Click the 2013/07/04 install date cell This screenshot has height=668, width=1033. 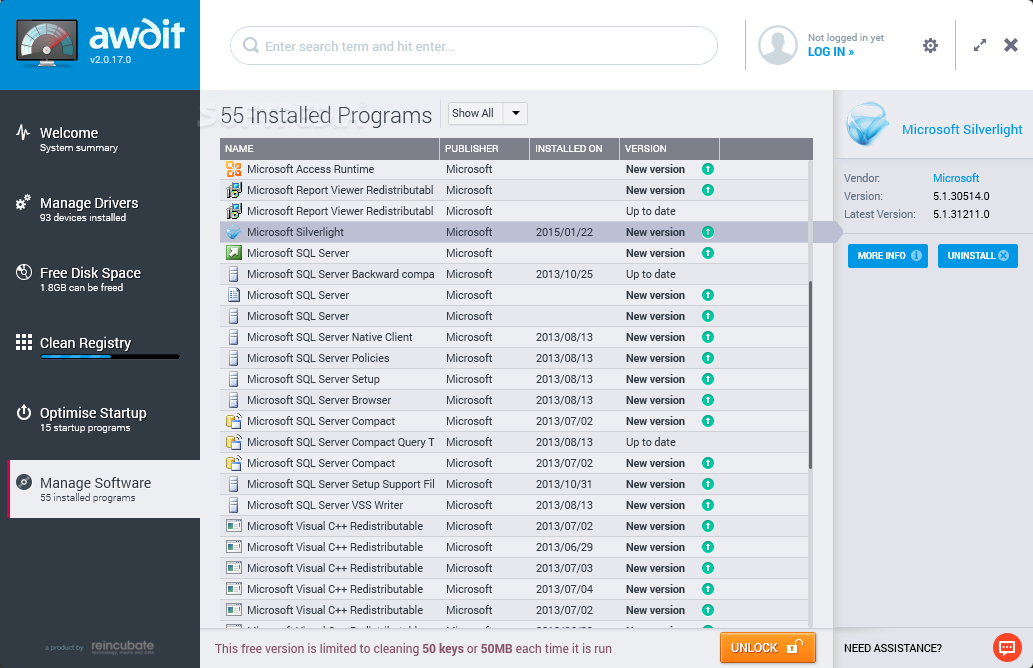564,589
